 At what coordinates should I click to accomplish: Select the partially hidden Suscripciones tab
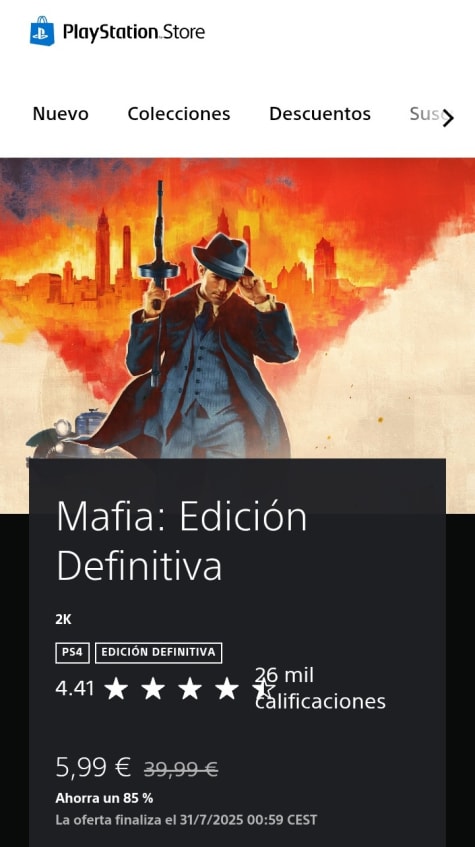point(427,114)
